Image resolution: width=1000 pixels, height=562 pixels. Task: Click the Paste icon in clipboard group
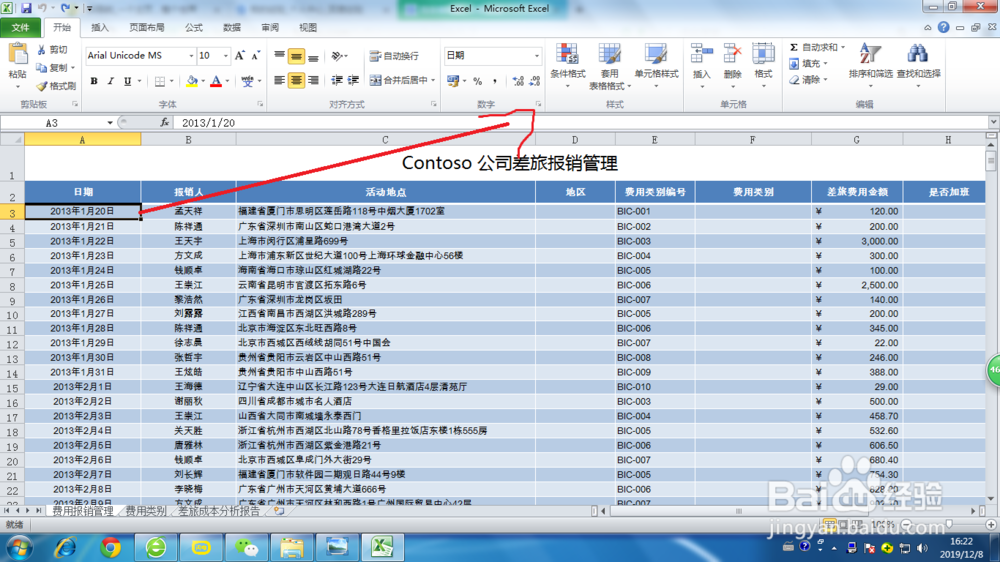17,55
